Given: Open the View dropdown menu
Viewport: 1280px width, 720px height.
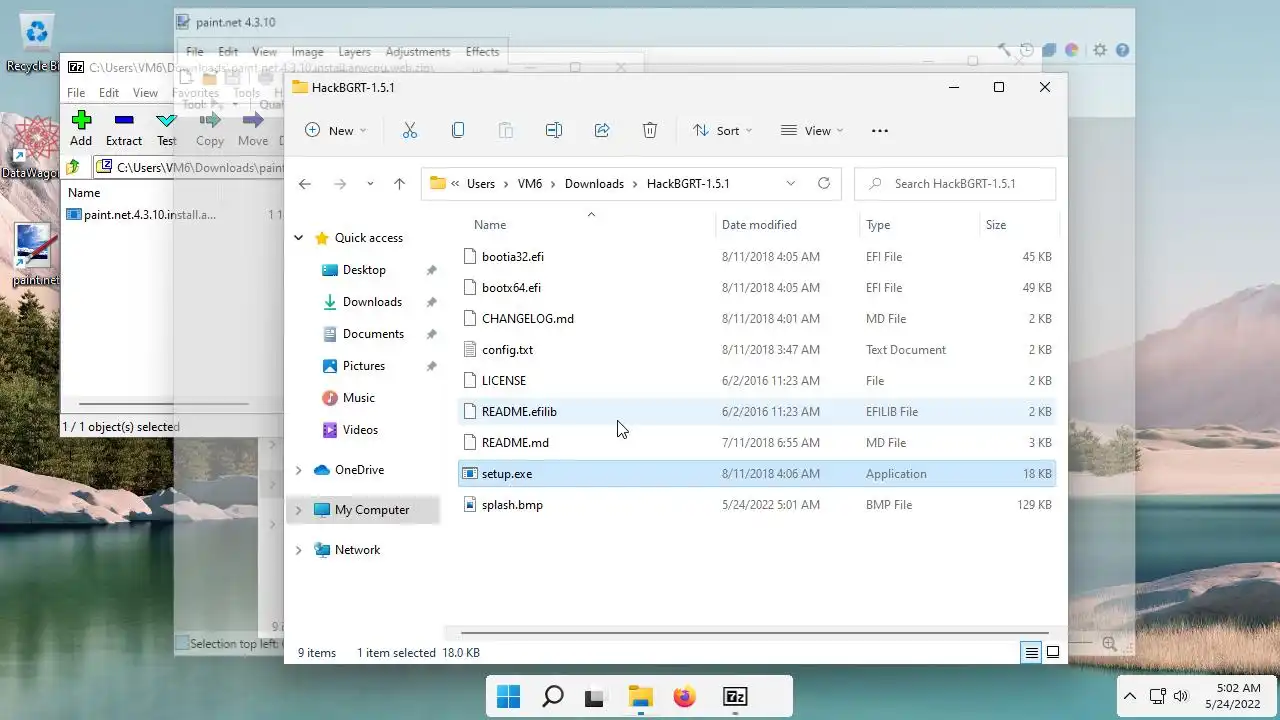Looking at the screenshot, I should click(x=812, y=130).
